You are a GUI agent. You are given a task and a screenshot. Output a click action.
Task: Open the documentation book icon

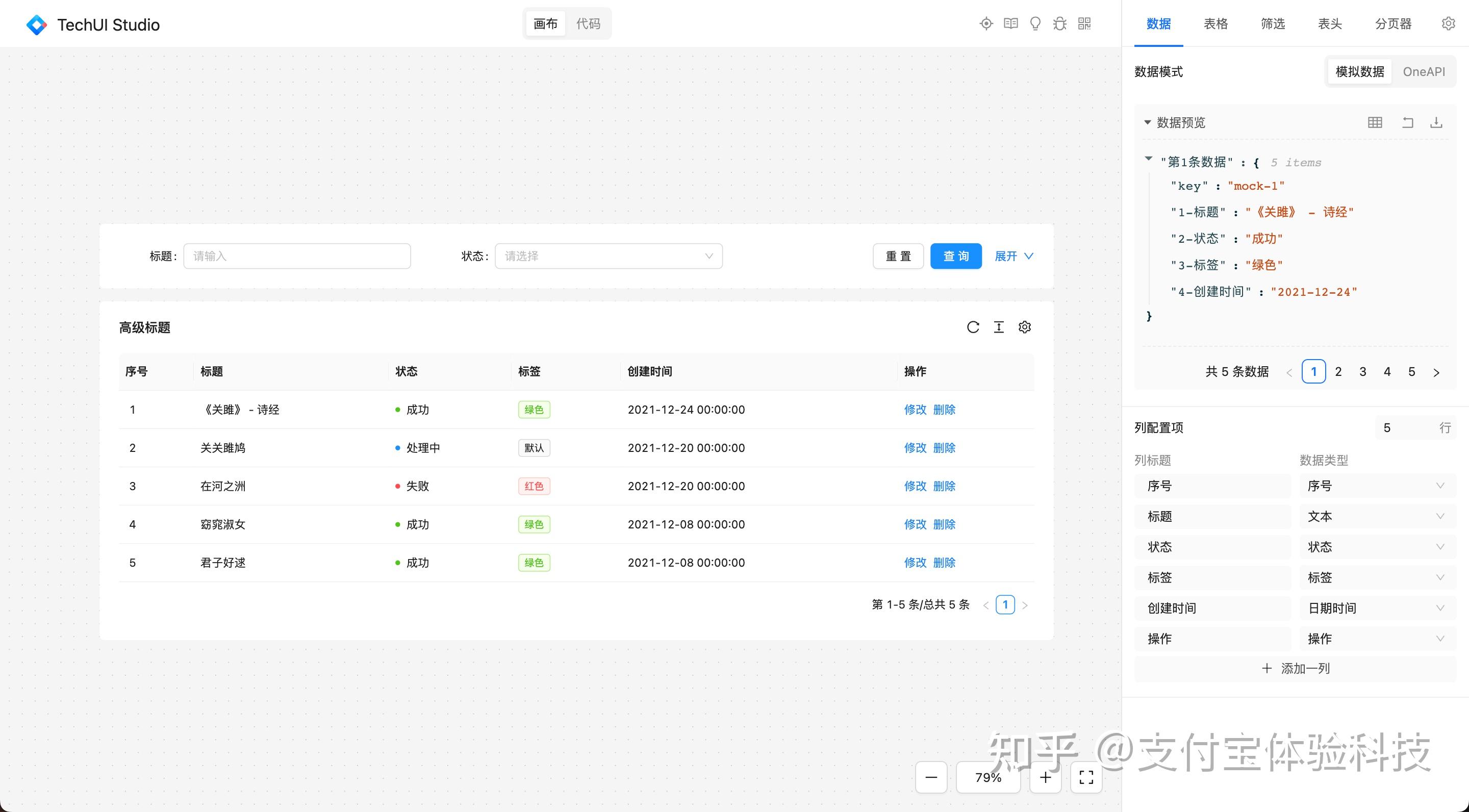coord(1010,23)
